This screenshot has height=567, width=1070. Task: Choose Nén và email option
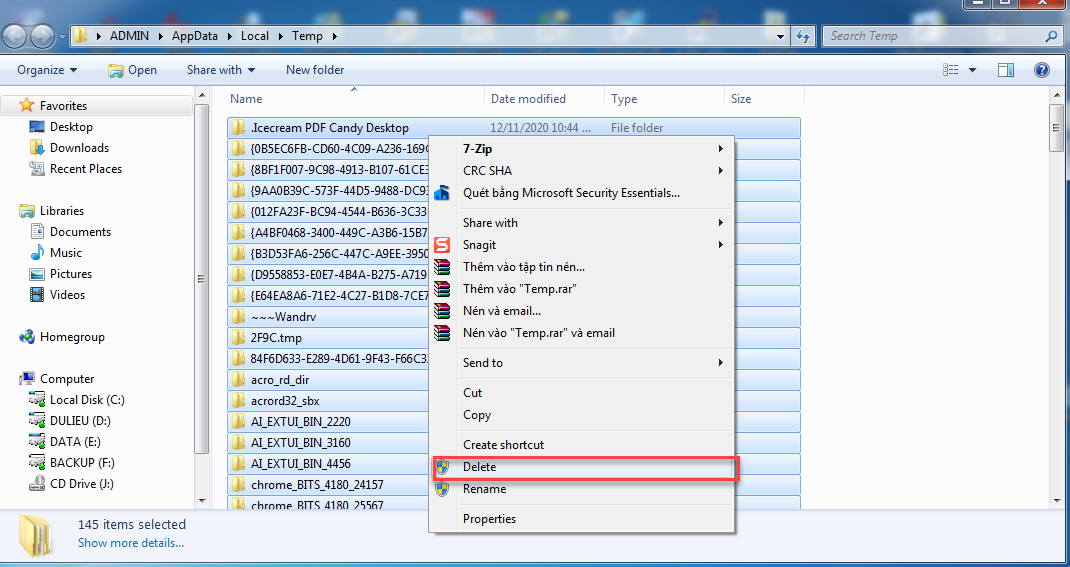coord(581,311)
